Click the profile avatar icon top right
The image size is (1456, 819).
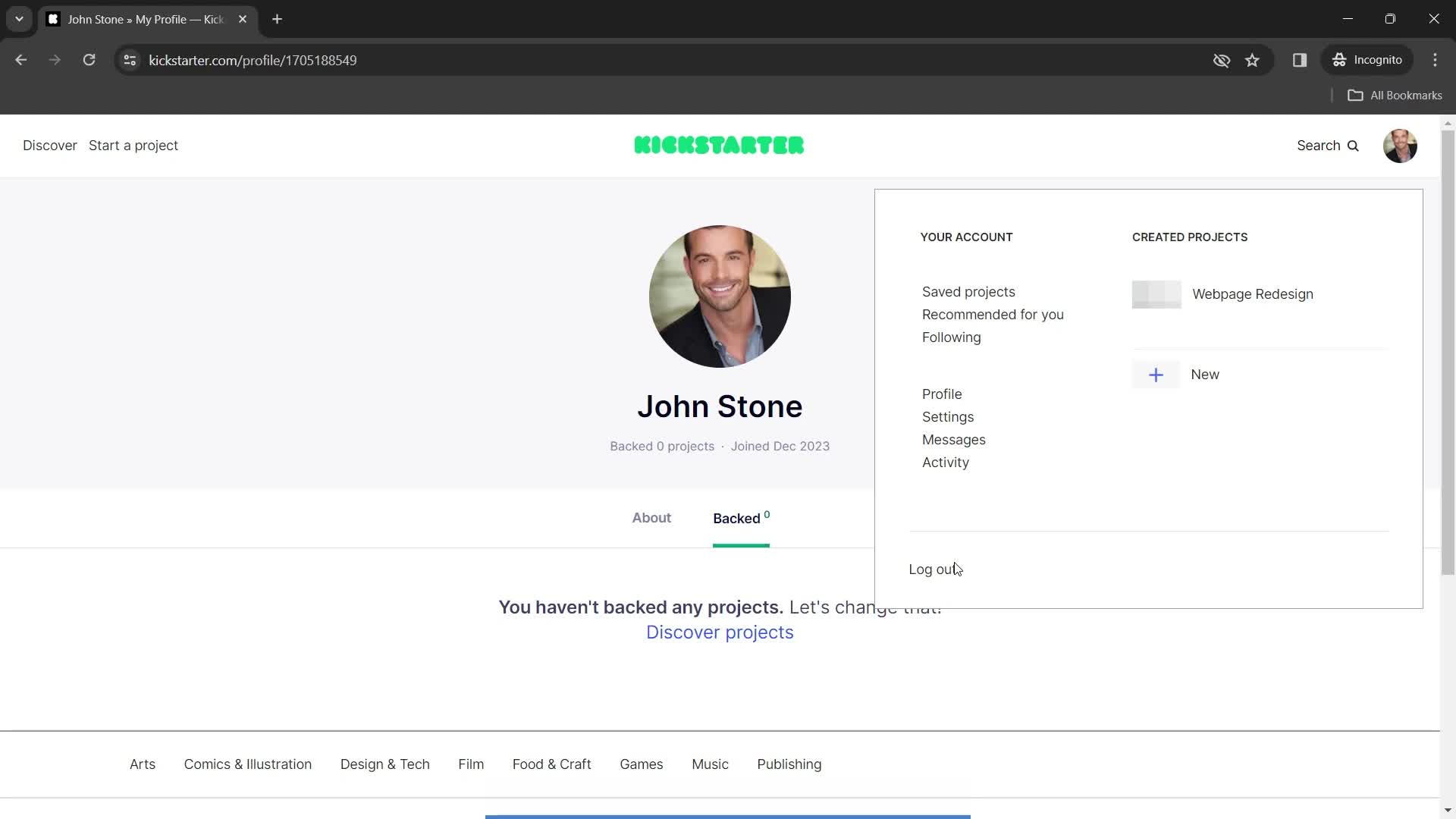[1400, 145]
